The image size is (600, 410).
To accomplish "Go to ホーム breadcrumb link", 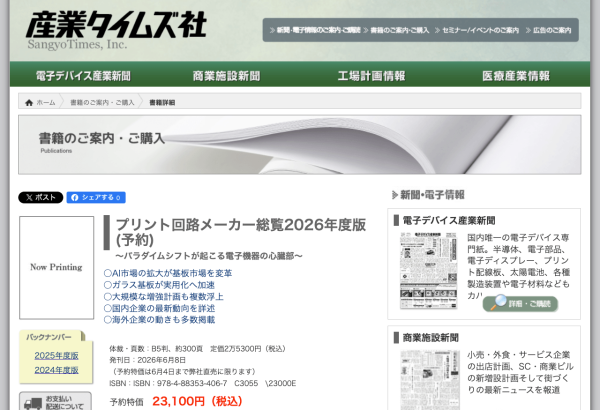I will click(x=46, y=103).
